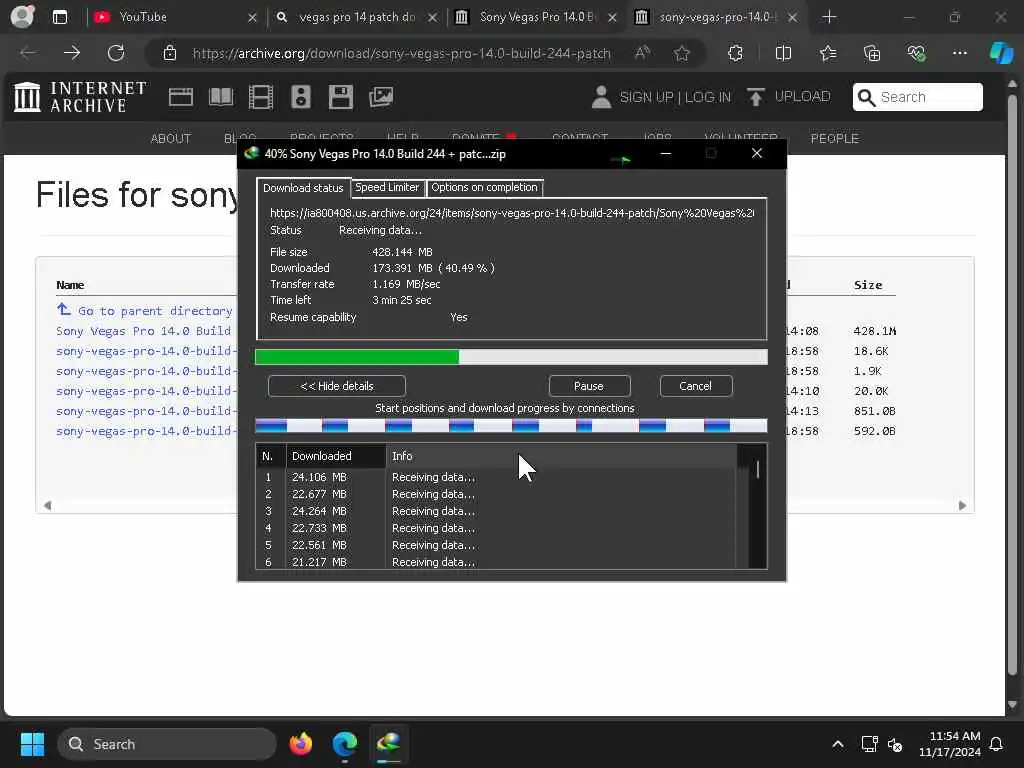Open the Collections icon
This screenshot has height=768, width=1024.
click(872, 53)
